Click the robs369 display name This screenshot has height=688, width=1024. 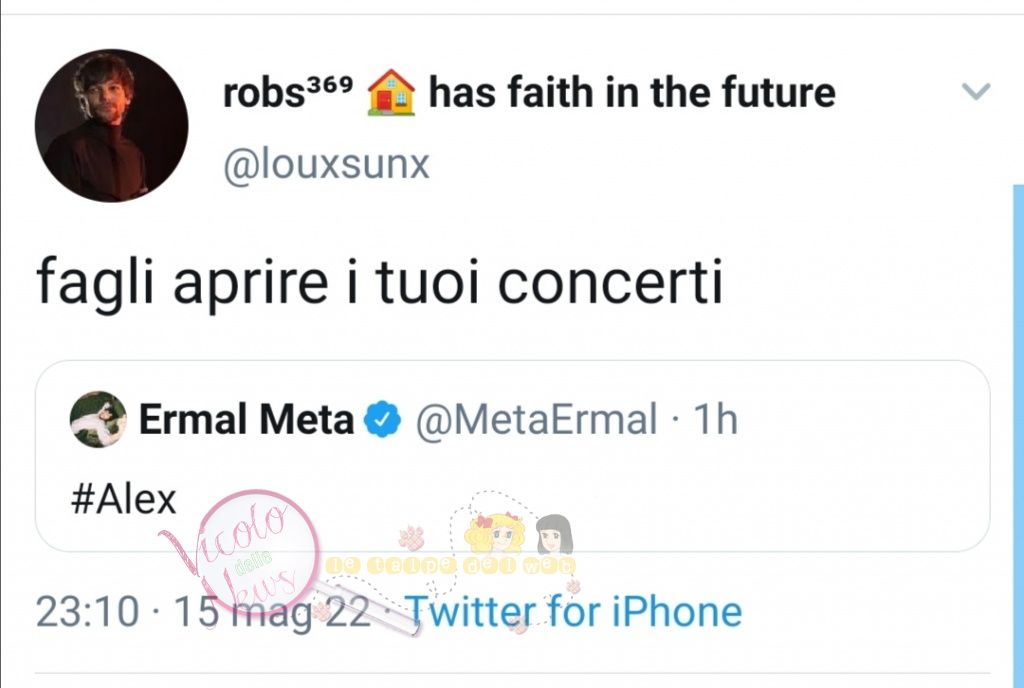click(288, 92)
